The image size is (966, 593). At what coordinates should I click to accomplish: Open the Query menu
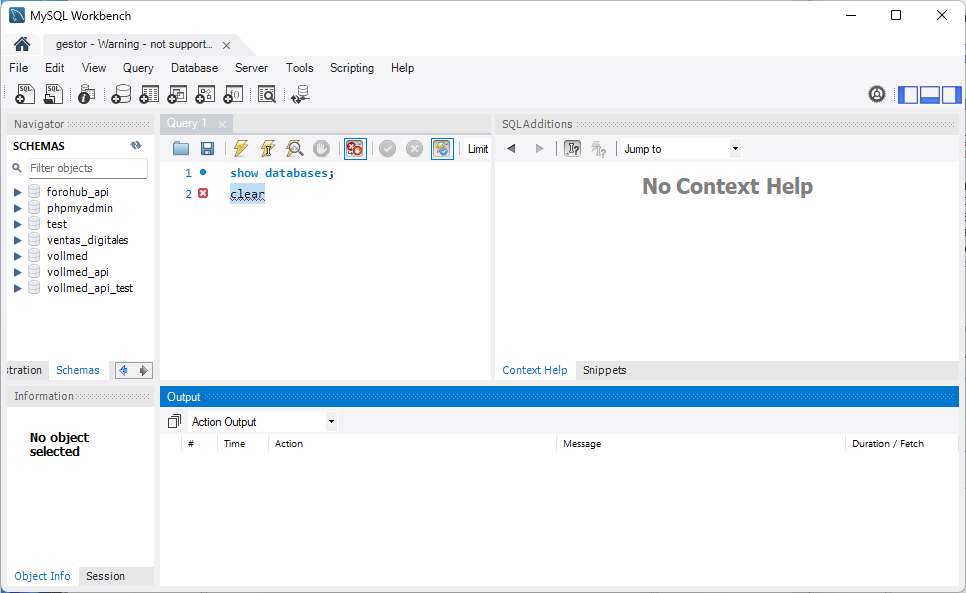coord(138,68)
